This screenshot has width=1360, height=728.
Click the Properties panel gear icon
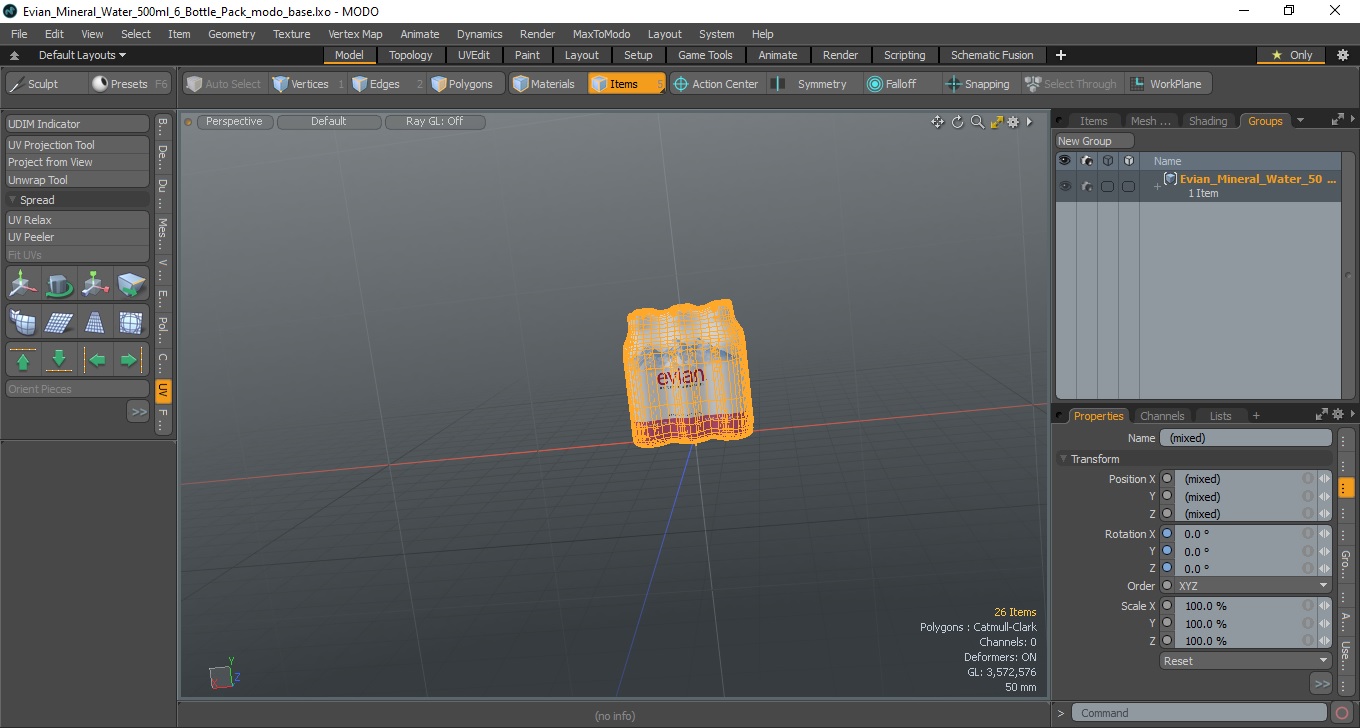click(x=1338, y=414)
